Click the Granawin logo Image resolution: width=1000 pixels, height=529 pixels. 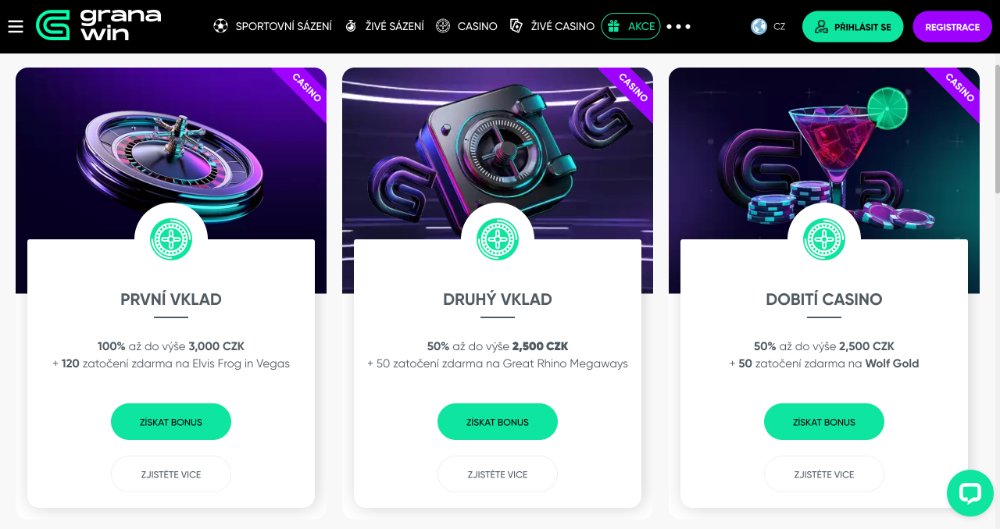point(98,26)
